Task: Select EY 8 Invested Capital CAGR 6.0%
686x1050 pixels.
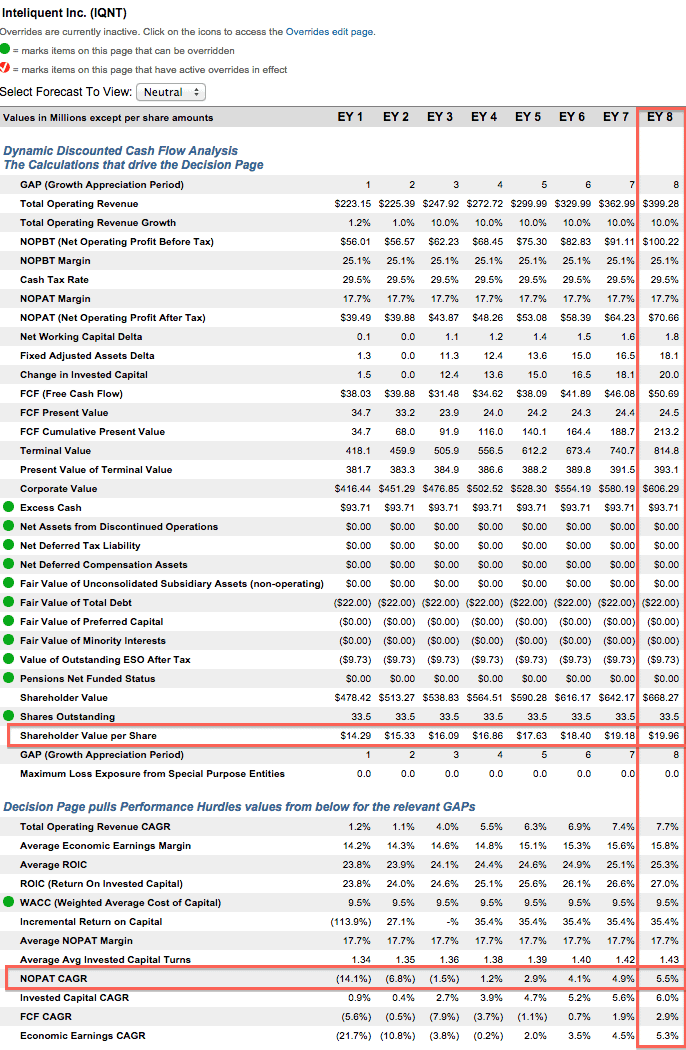Action: [x=667, y=997]
